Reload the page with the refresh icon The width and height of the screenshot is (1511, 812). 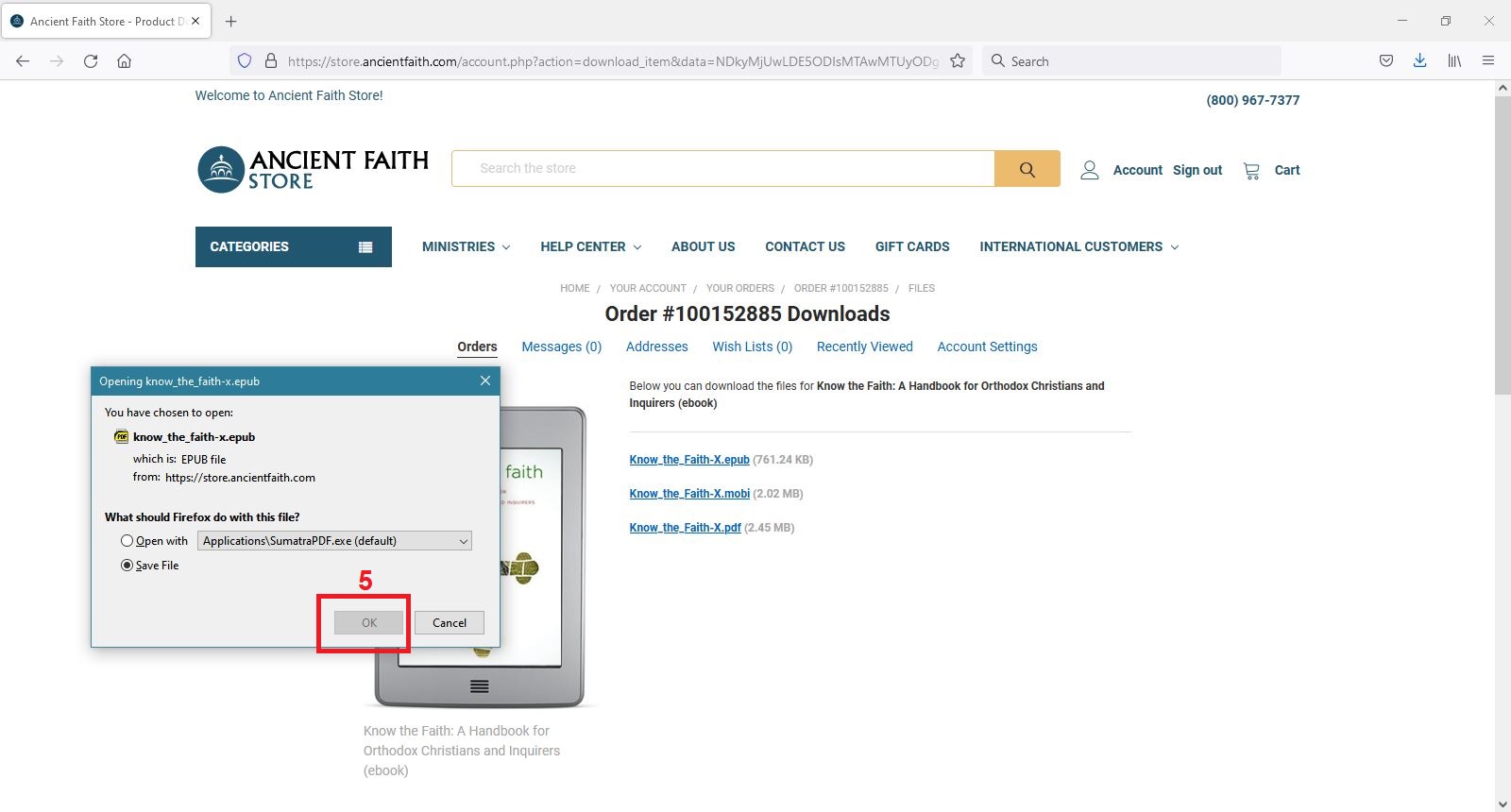click(x=91, y=61)
